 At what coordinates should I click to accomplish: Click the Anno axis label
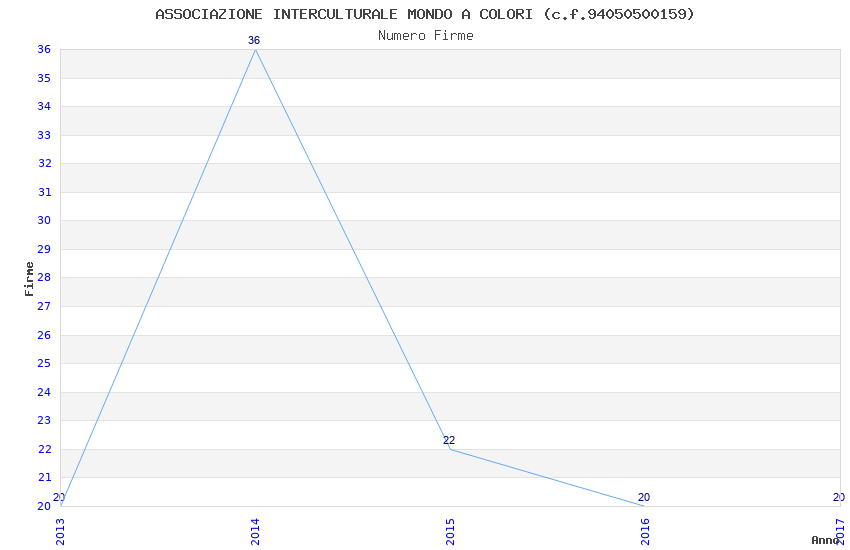tap(824, 540)
